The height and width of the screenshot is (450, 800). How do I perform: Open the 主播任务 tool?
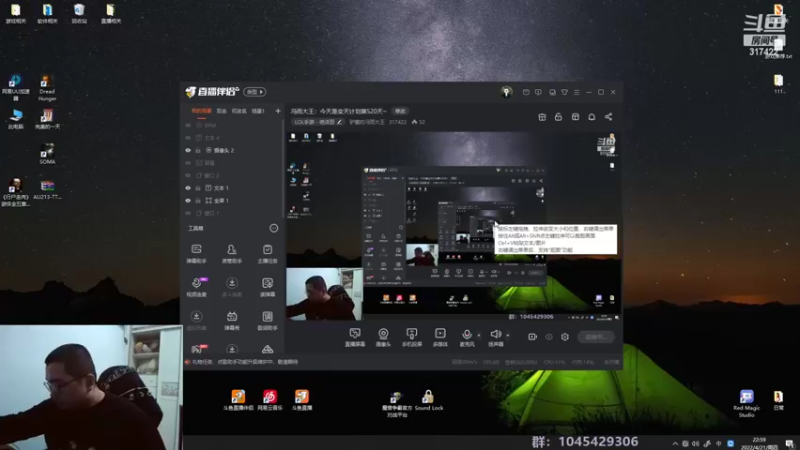point(267,253)
